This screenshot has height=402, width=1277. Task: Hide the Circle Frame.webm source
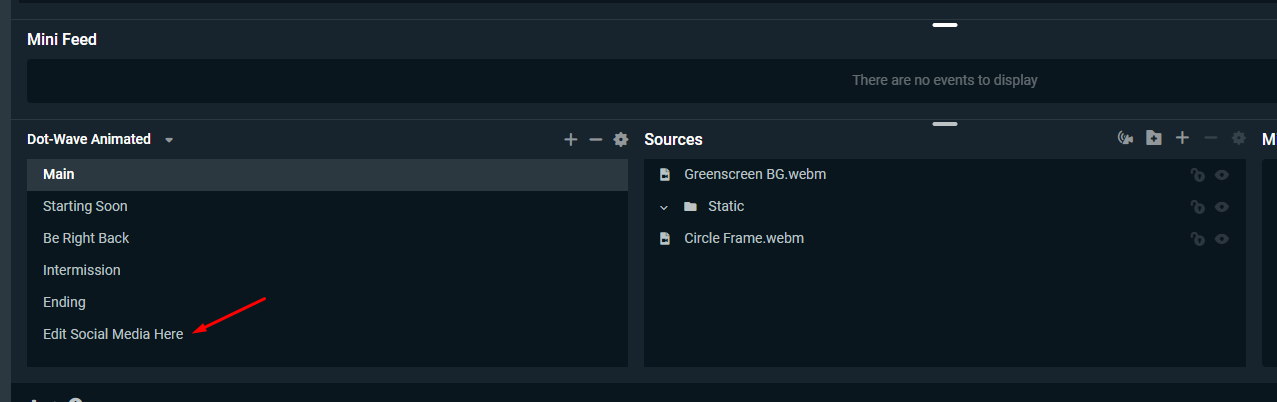(x=1222, y=239)
